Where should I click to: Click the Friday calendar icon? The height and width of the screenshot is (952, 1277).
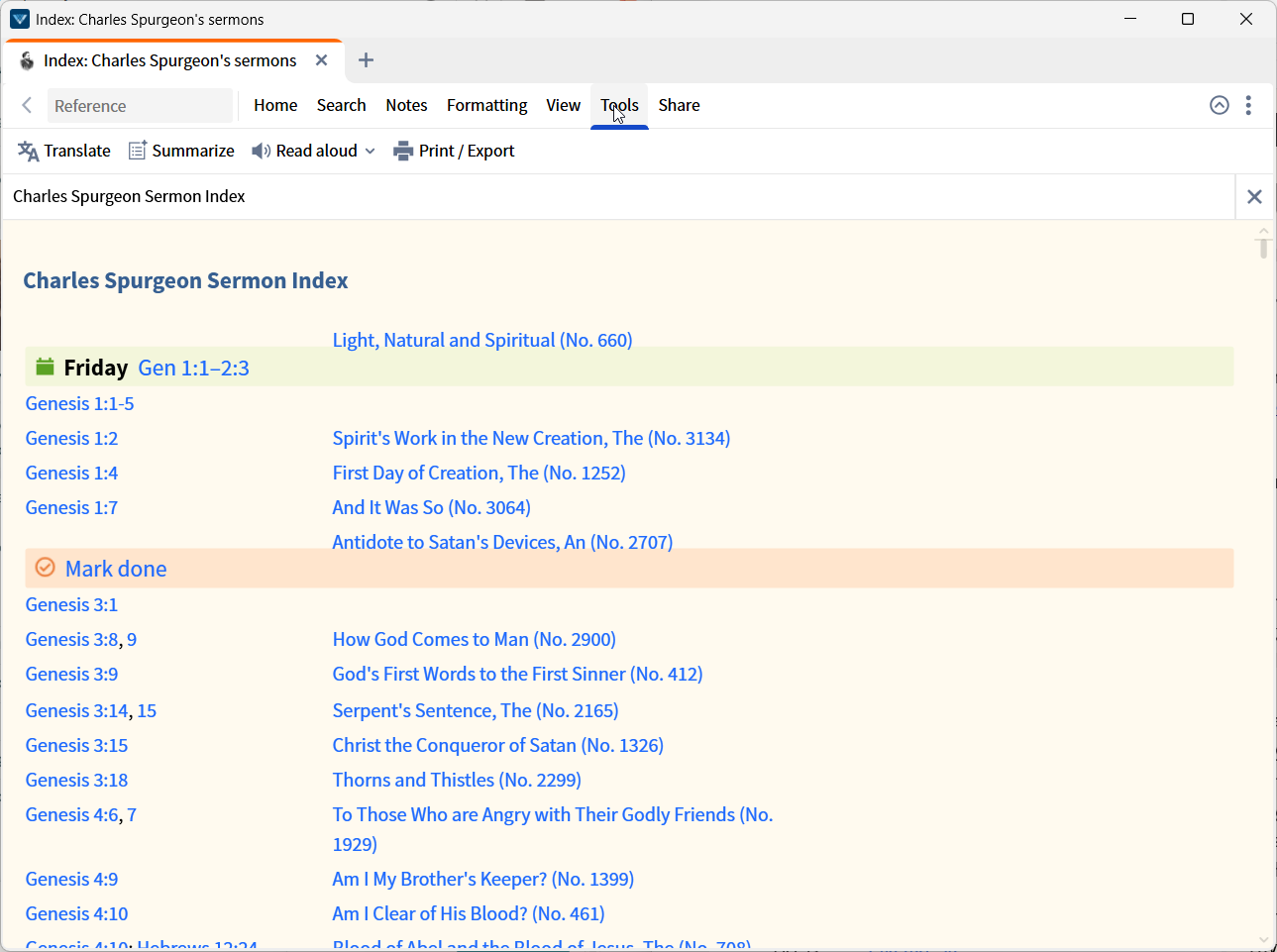click(x=45, y=367)
